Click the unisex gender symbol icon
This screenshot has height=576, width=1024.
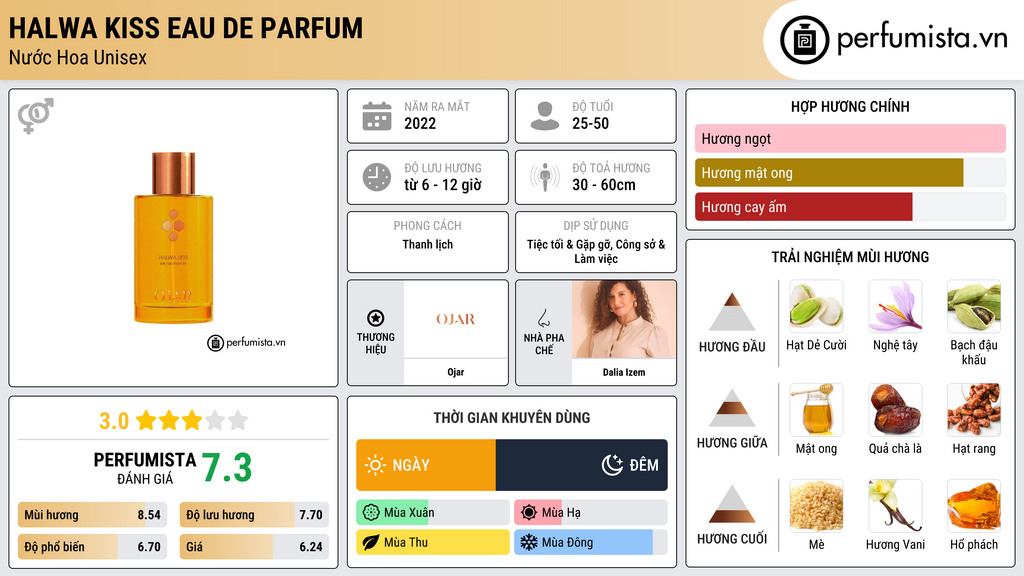[36, 116]
